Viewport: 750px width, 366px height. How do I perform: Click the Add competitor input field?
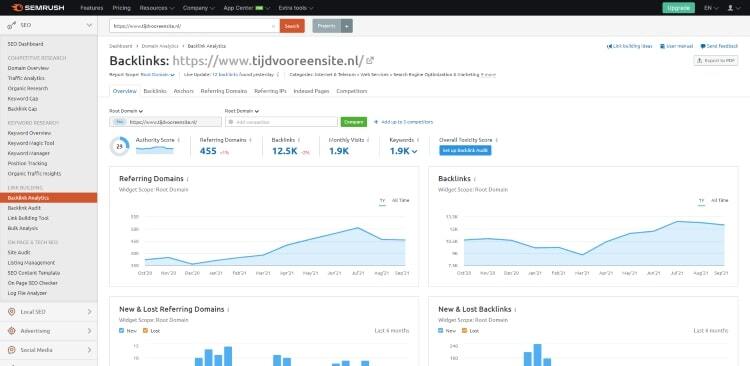281,122
